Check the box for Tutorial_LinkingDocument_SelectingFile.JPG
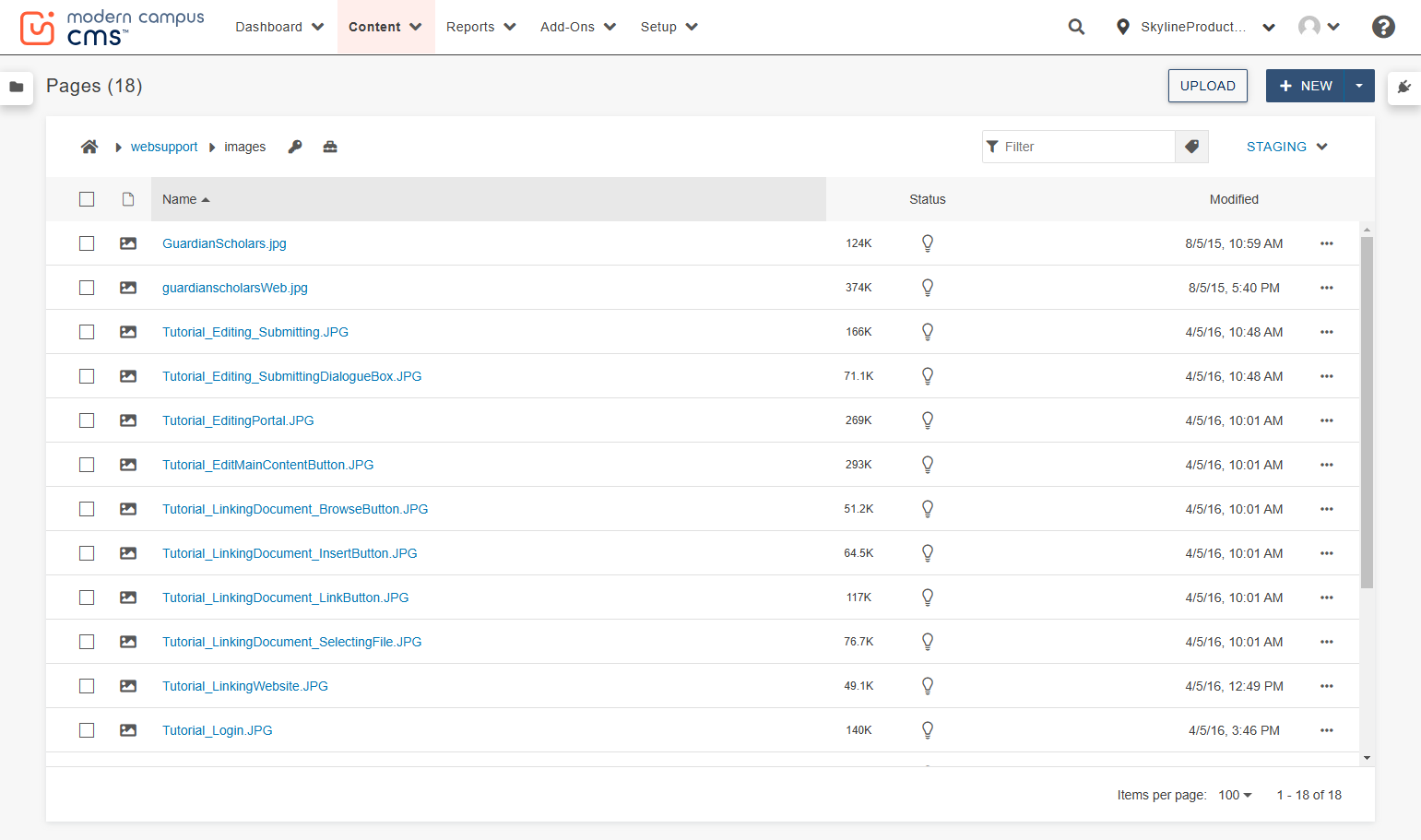The height and width of the screenshot is (840, 1421). click(x=87, y=642)
